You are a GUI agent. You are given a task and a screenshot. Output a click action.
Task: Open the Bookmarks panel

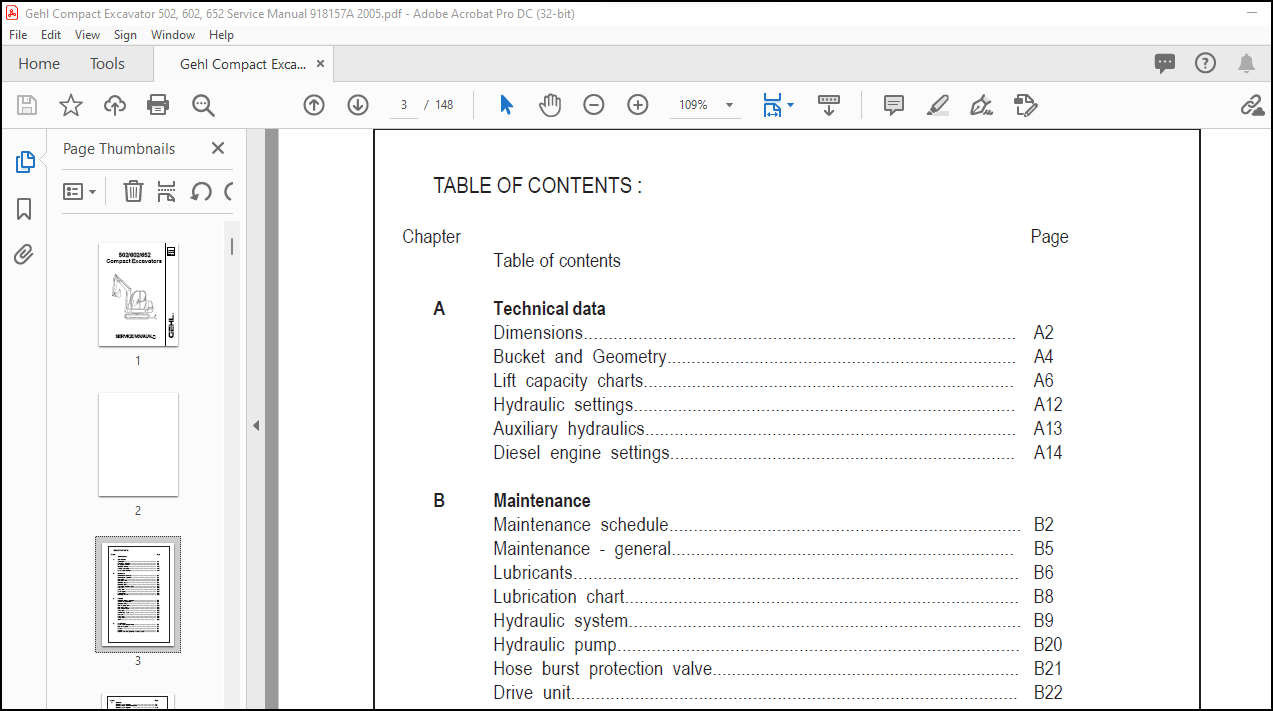point(24,209)
